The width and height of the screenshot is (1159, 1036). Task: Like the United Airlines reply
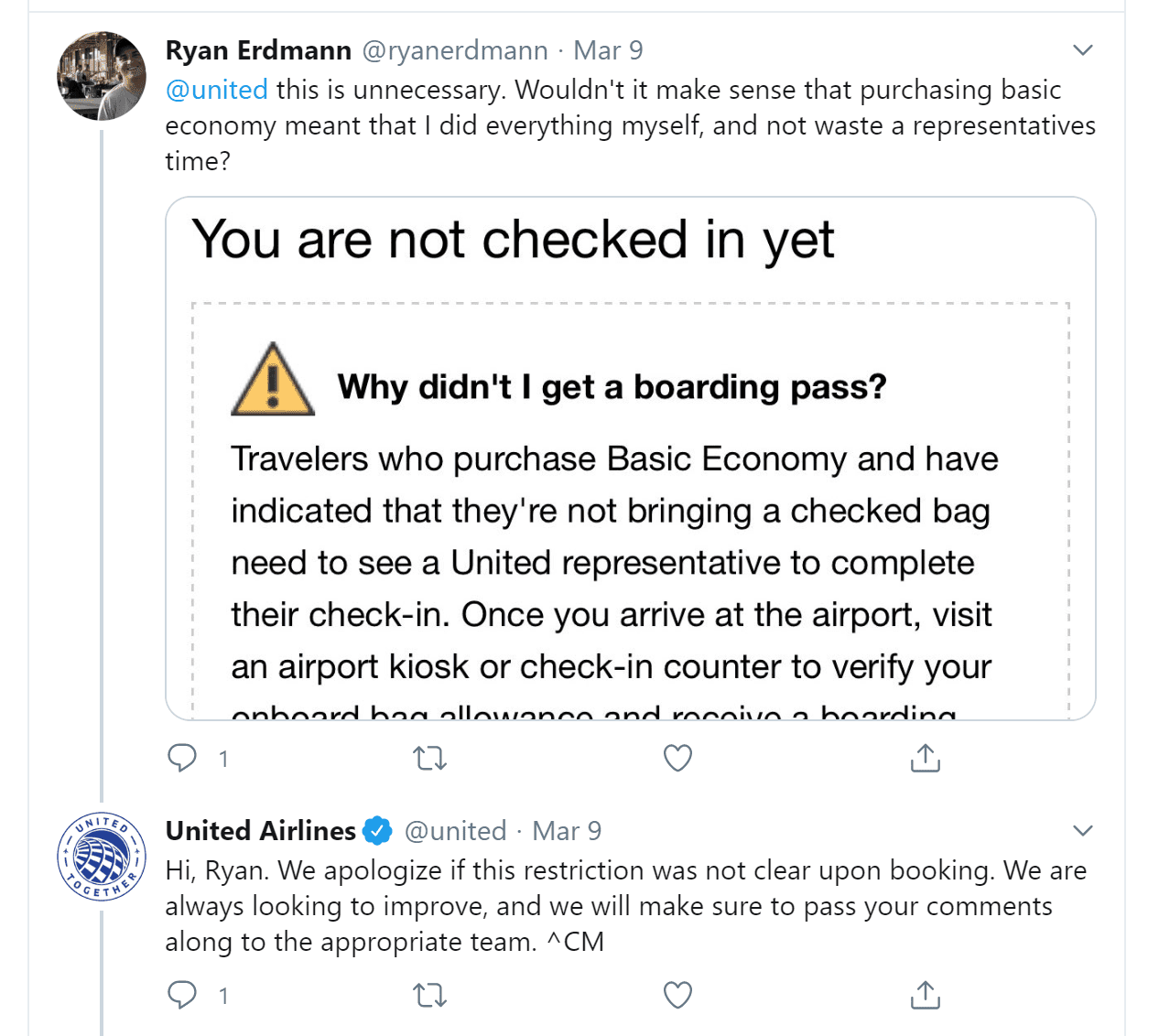point(677,995)
